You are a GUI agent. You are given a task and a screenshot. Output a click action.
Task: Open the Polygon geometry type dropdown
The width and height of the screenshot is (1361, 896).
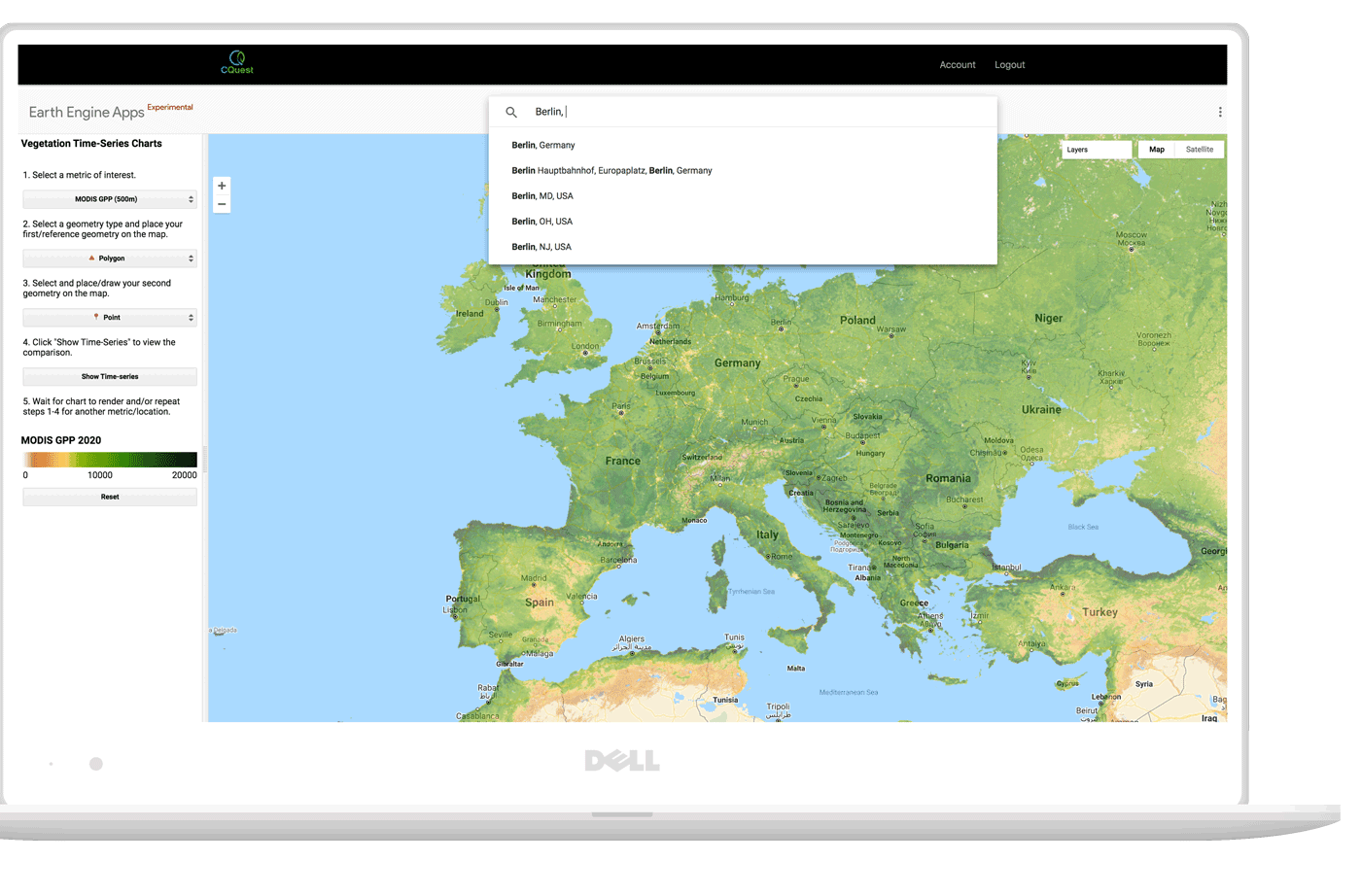tap(110, 258)
